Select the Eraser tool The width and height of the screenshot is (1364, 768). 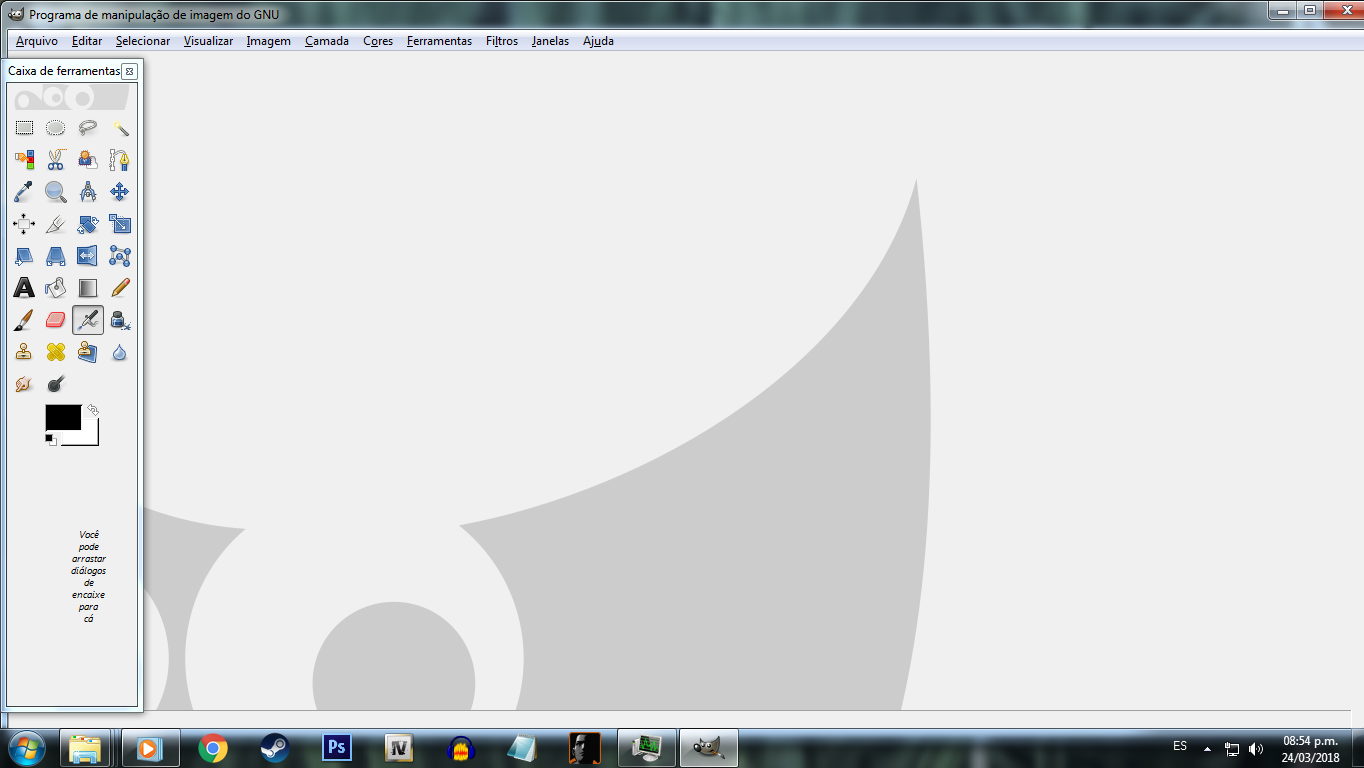(x=56, y=320)
